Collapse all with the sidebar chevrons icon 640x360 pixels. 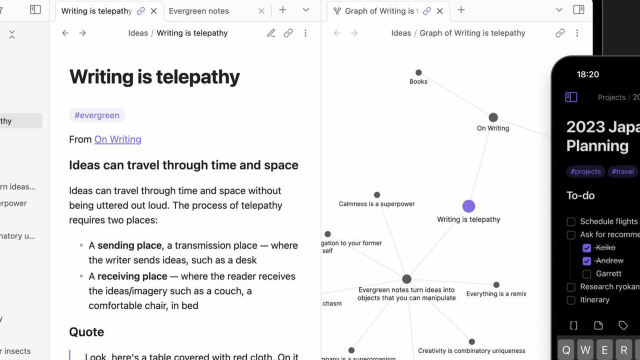tap(12, 35)
